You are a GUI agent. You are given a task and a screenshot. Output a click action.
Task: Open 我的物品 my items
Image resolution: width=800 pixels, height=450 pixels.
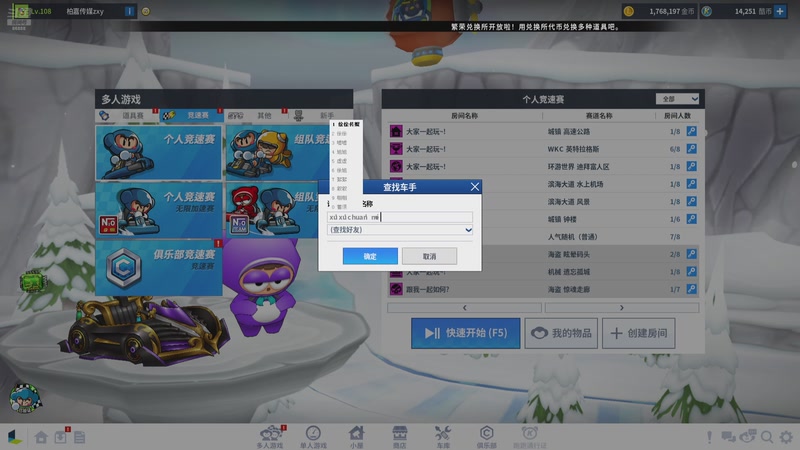[561, 333]
